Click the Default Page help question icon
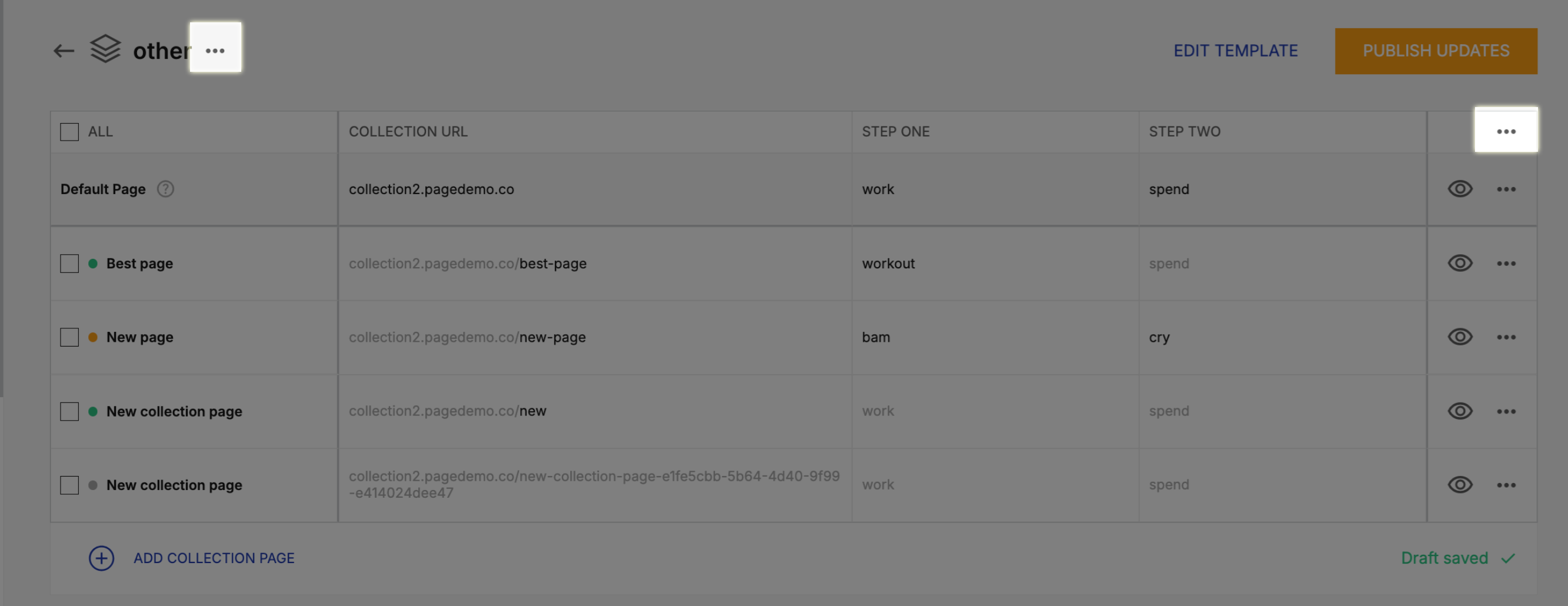Screen dimensions: 1568x606 (x=165, y=189)
